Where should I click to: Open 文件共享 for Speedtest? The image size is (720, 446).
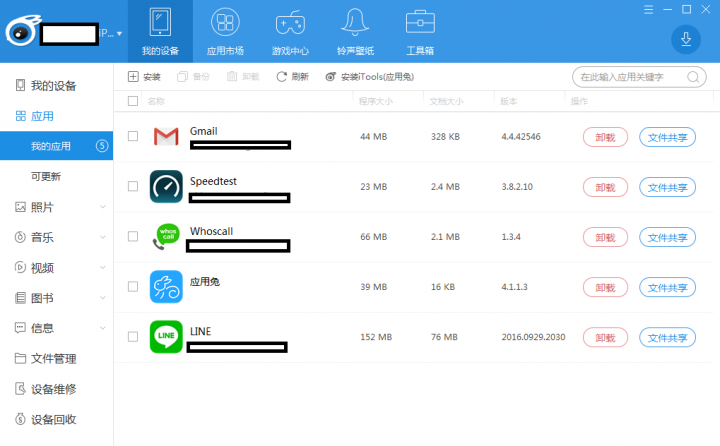667,187
